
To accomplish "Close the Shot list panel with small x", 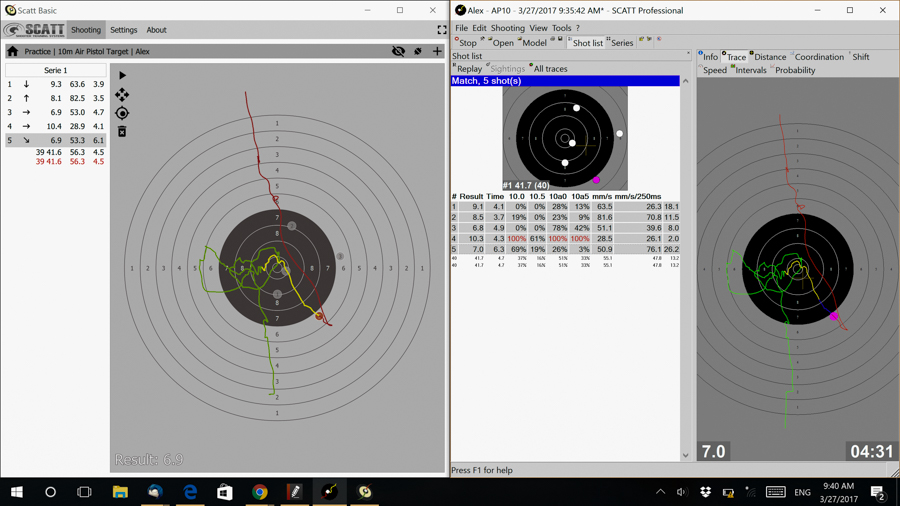I will [x=688, y=53].
